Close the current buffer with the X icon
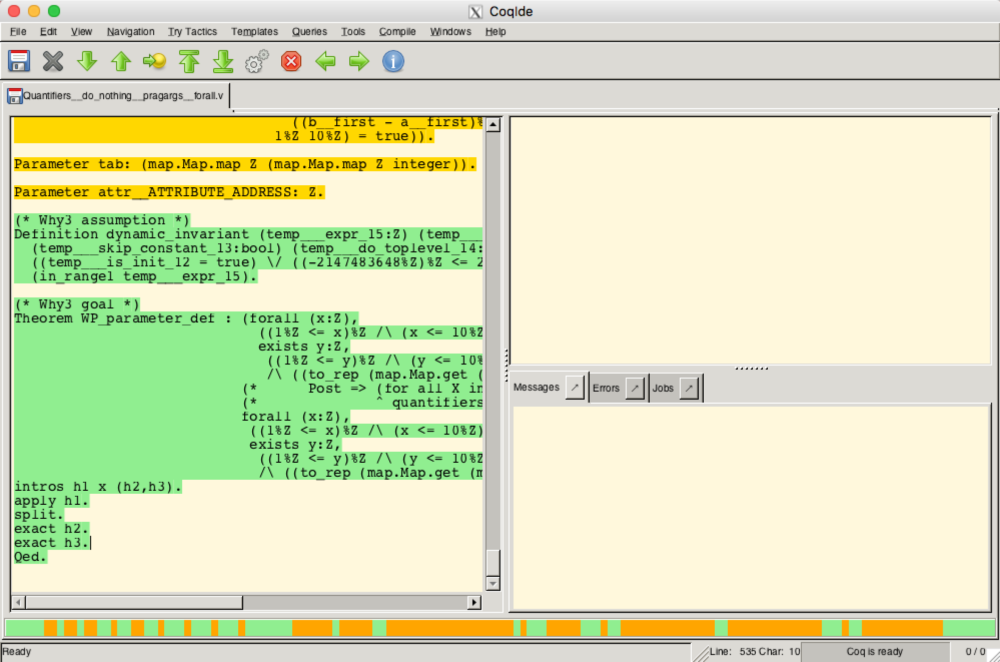 click(53, 62)
